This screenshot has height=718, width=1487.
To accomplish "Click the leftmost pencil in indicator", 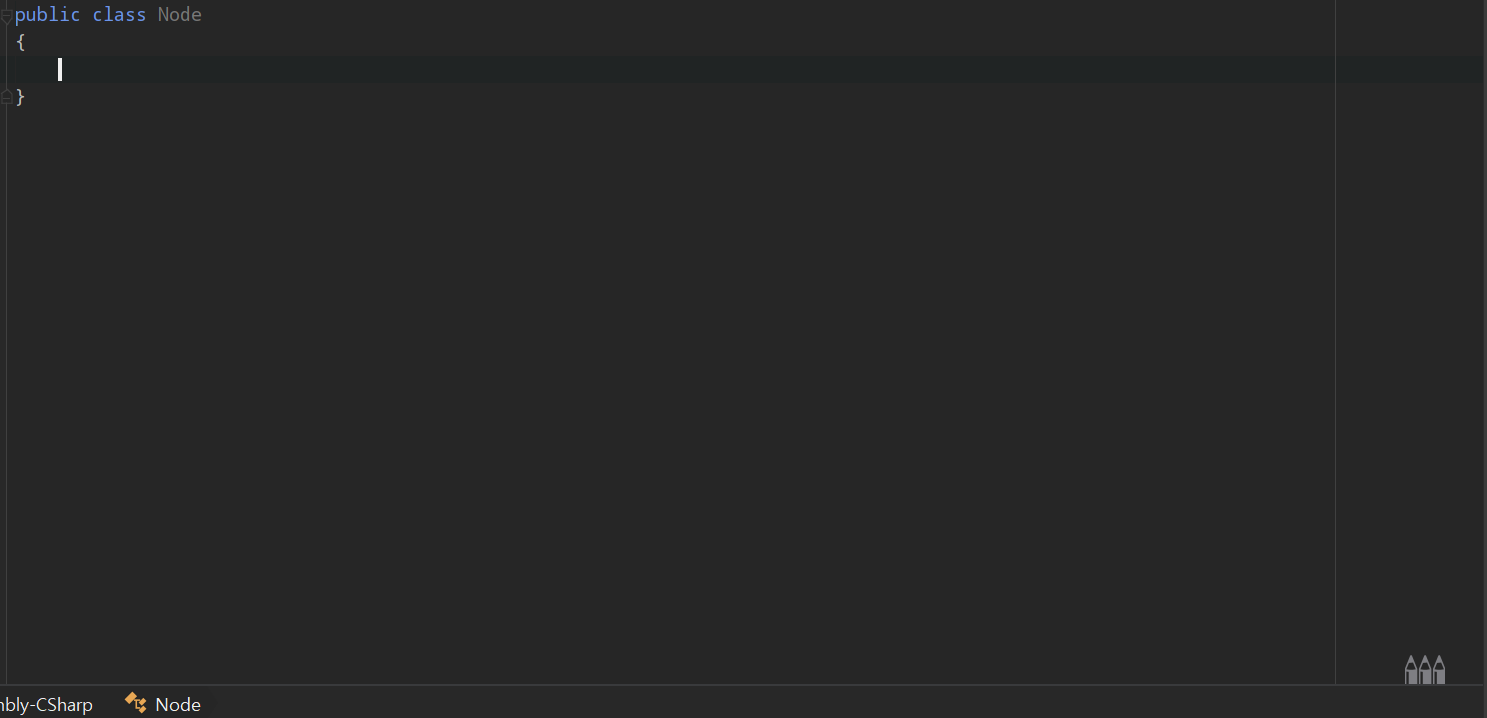I will click(1411, 669).
